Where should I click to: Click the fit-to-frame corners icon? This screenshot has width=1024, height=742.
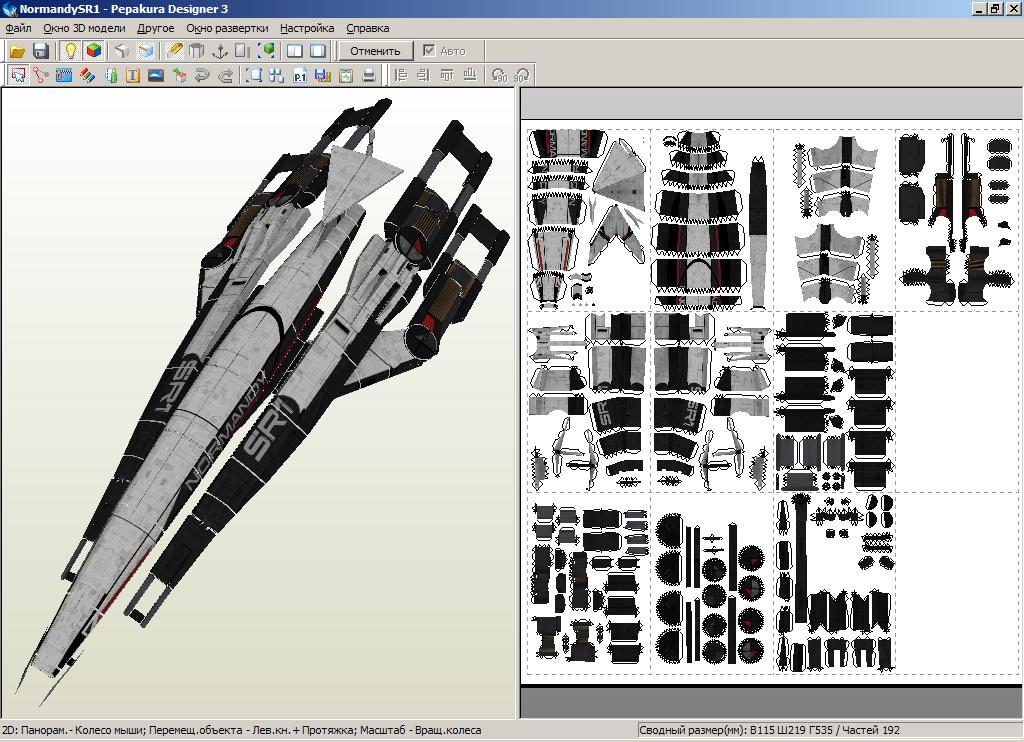(x=253, y=75)
